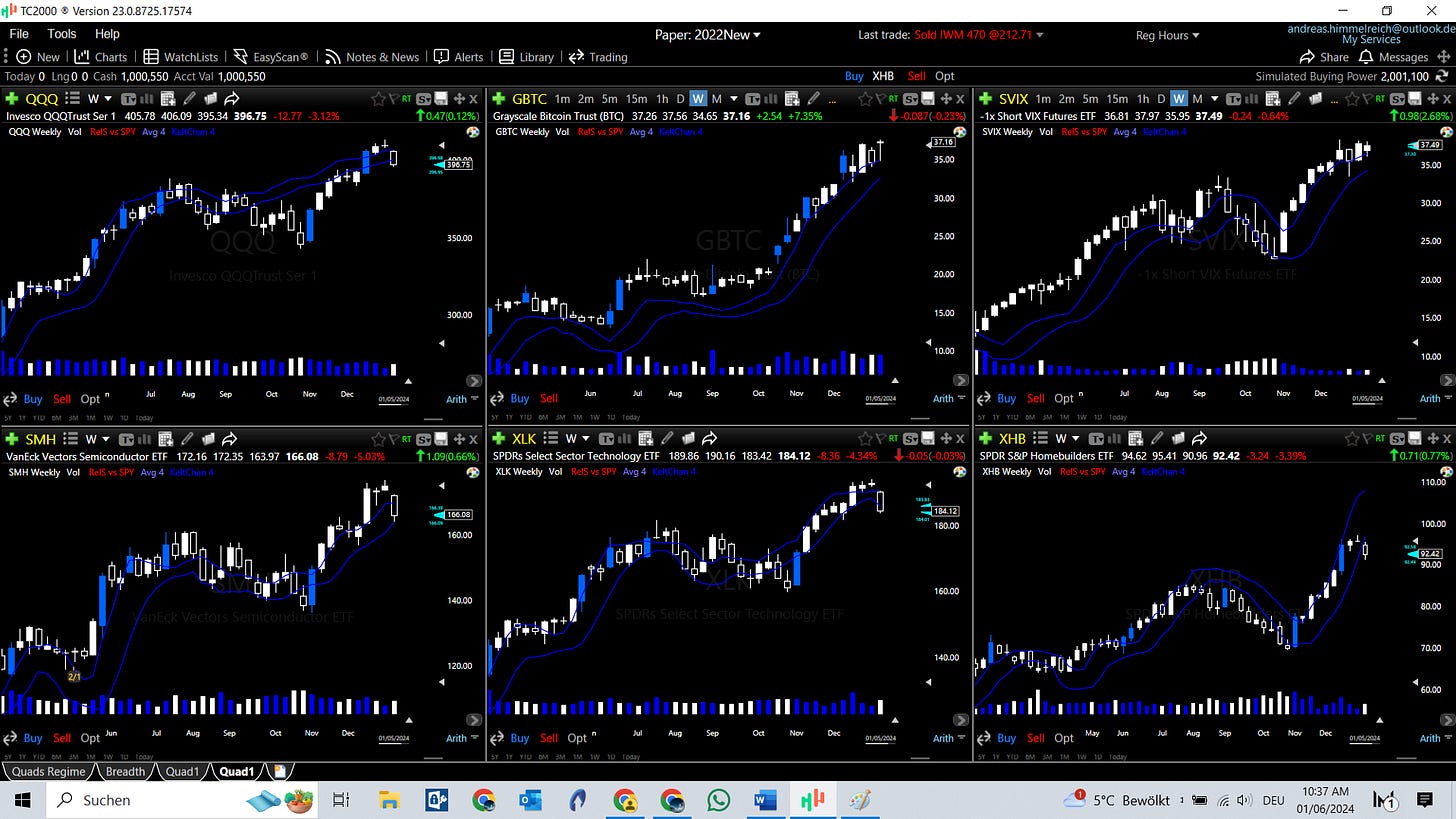1456x819 pixels.
Task: Switch to the Quads Regime tab
Action: pos(48,771)
